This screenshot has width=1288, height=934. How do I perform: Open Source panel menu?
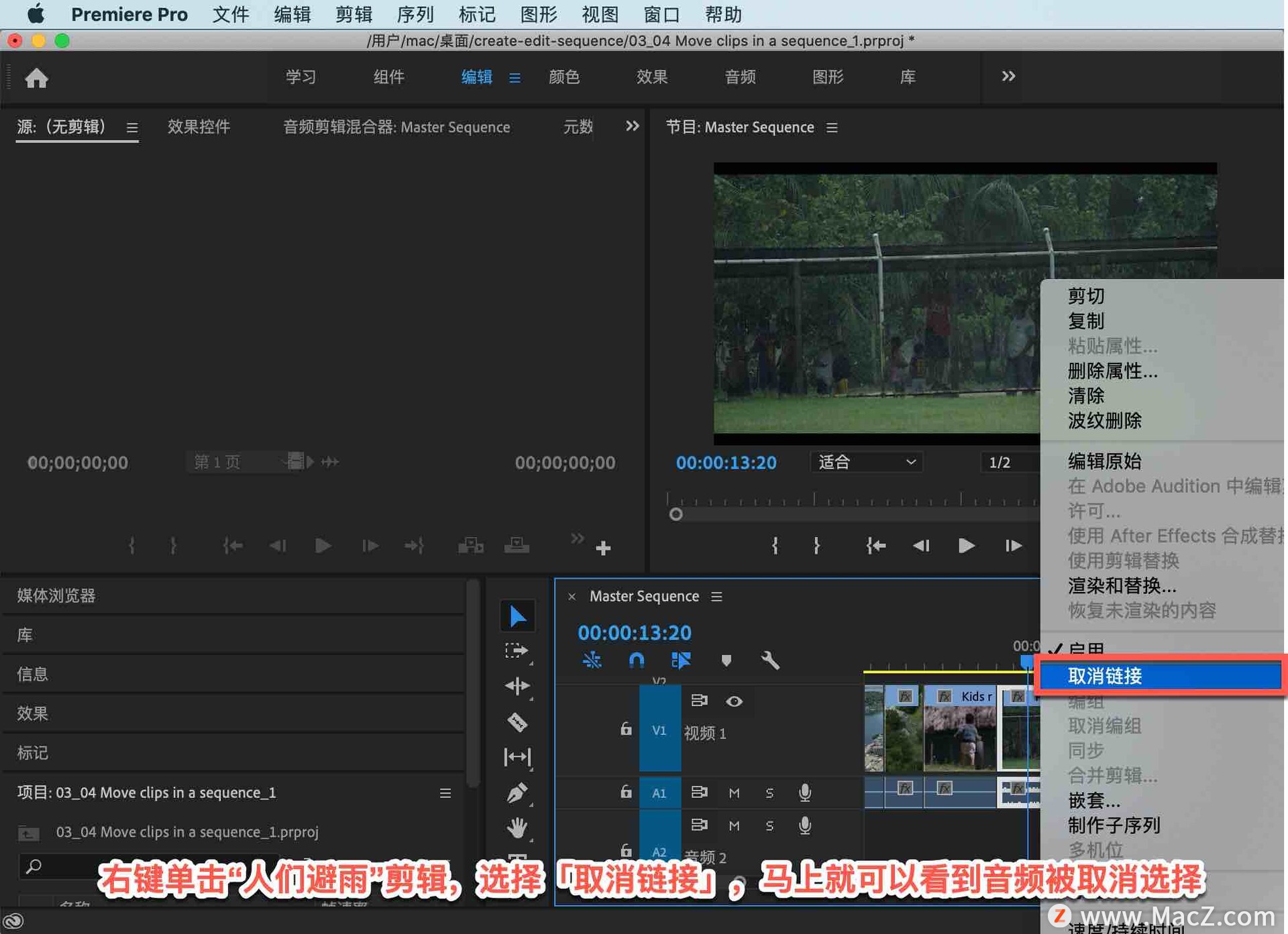point(132,127)
